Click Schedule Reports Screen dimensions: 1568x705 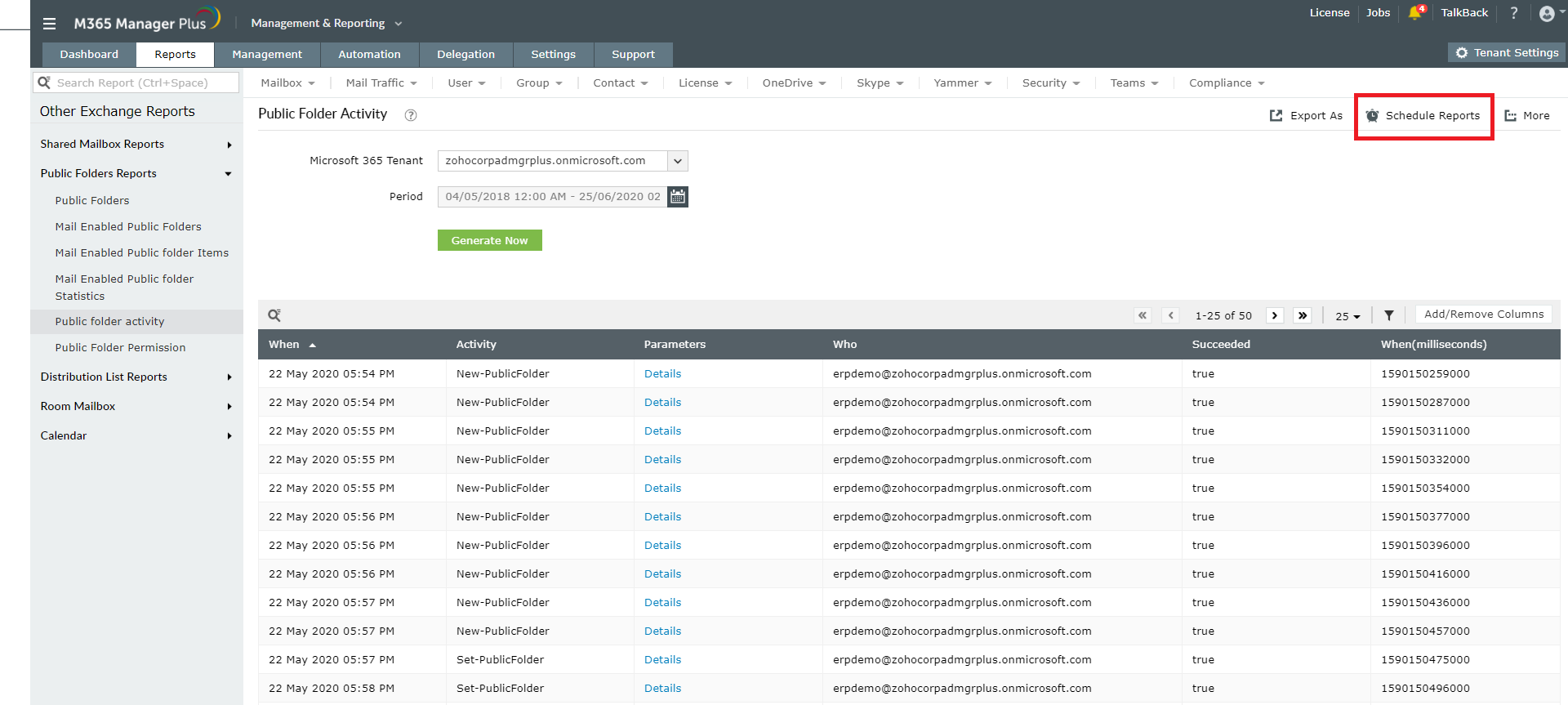(x=1423, y=116)
